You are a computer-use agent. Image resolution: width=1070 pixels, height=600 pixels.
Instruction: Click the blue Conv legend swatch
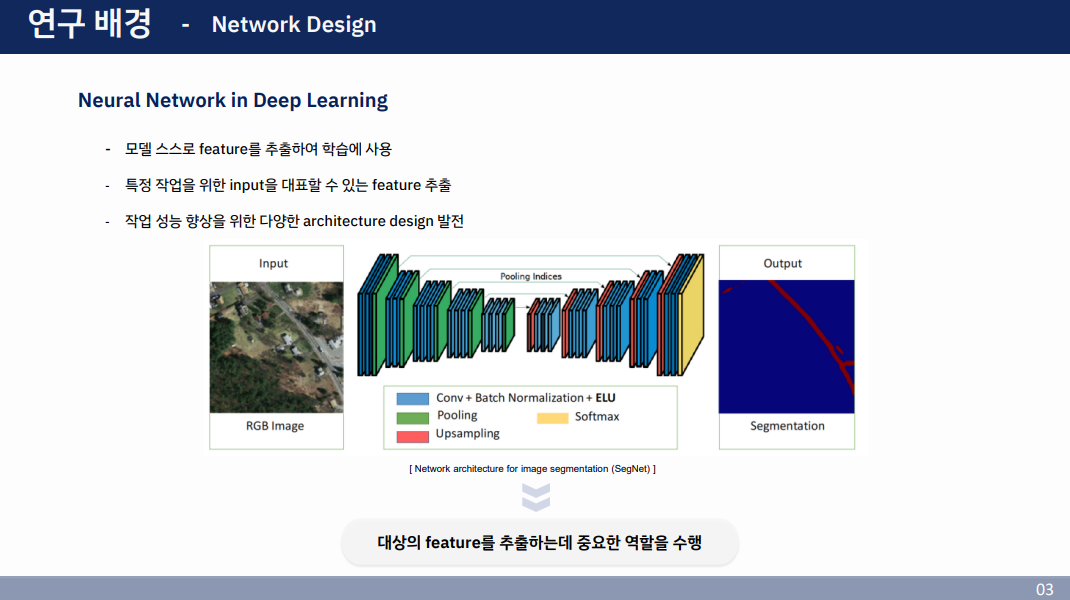413,399
